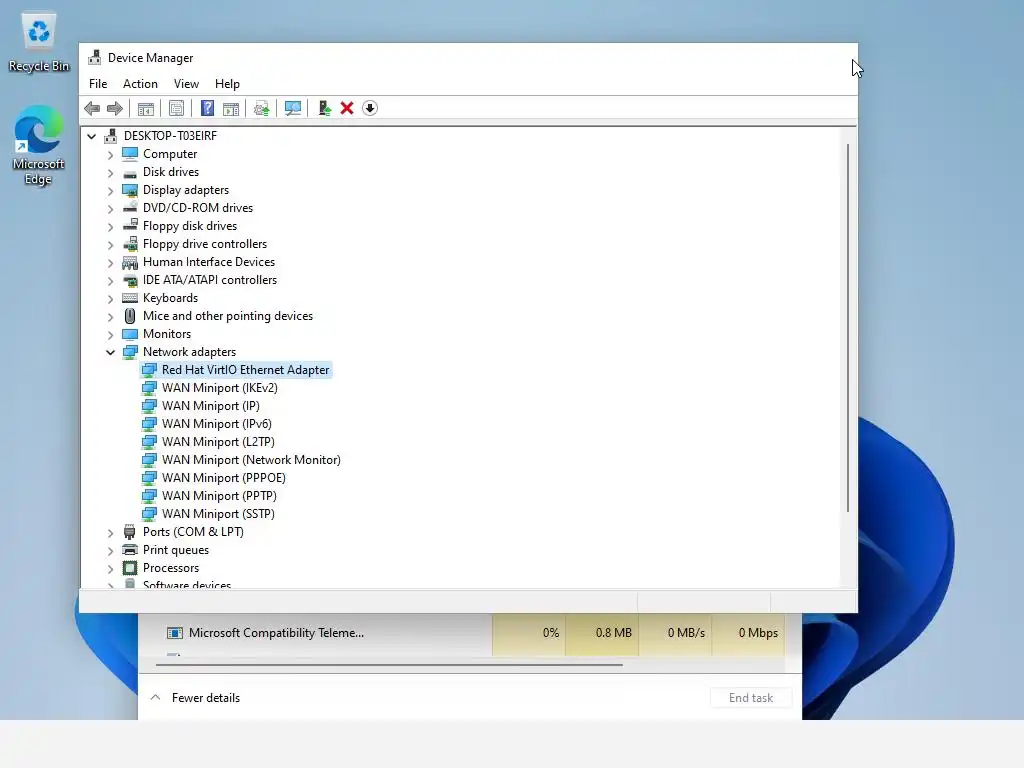1024x768 pixels.
Task: Expand the Floppy drive controllers category
Action: (x=110, y=244)
